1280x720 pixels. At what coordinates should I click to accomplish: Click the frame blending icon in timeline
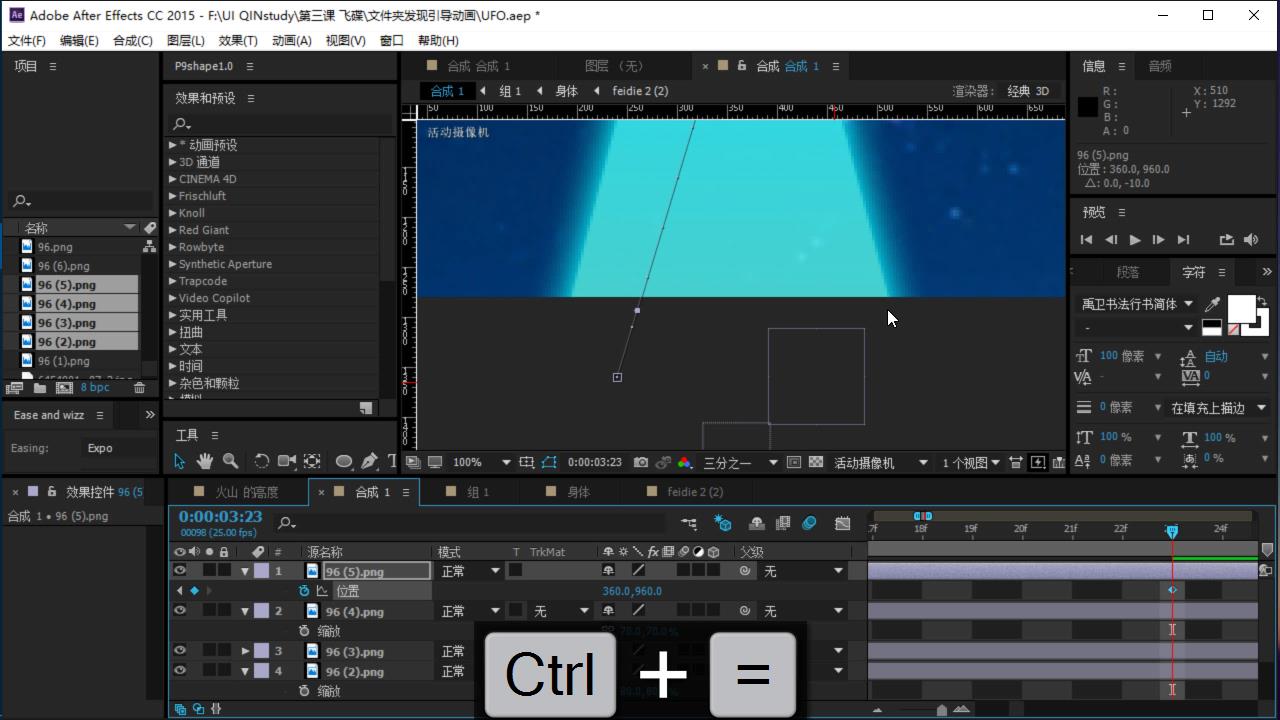point(783,523)
